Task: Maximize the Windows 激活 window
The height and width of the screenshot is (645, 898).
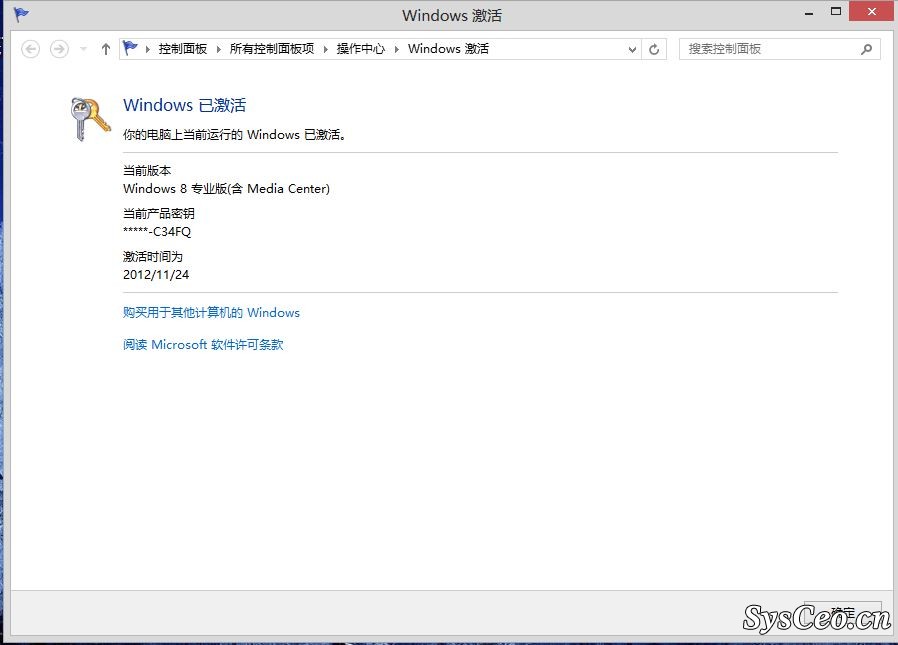Action: pos(836,13)
